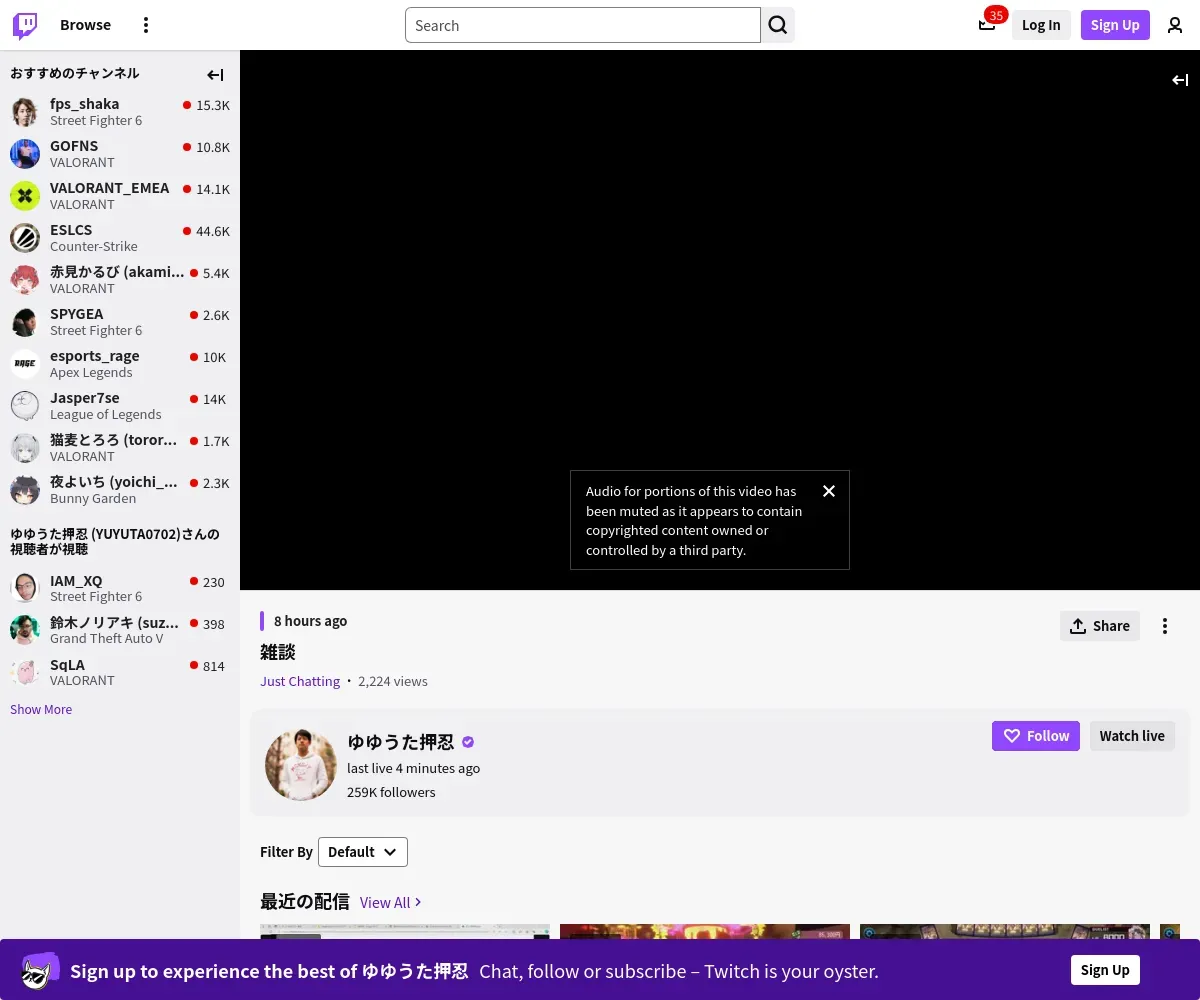
Task: Focus the Search input field
Action: pyautogui.click(x=583, y=25)
